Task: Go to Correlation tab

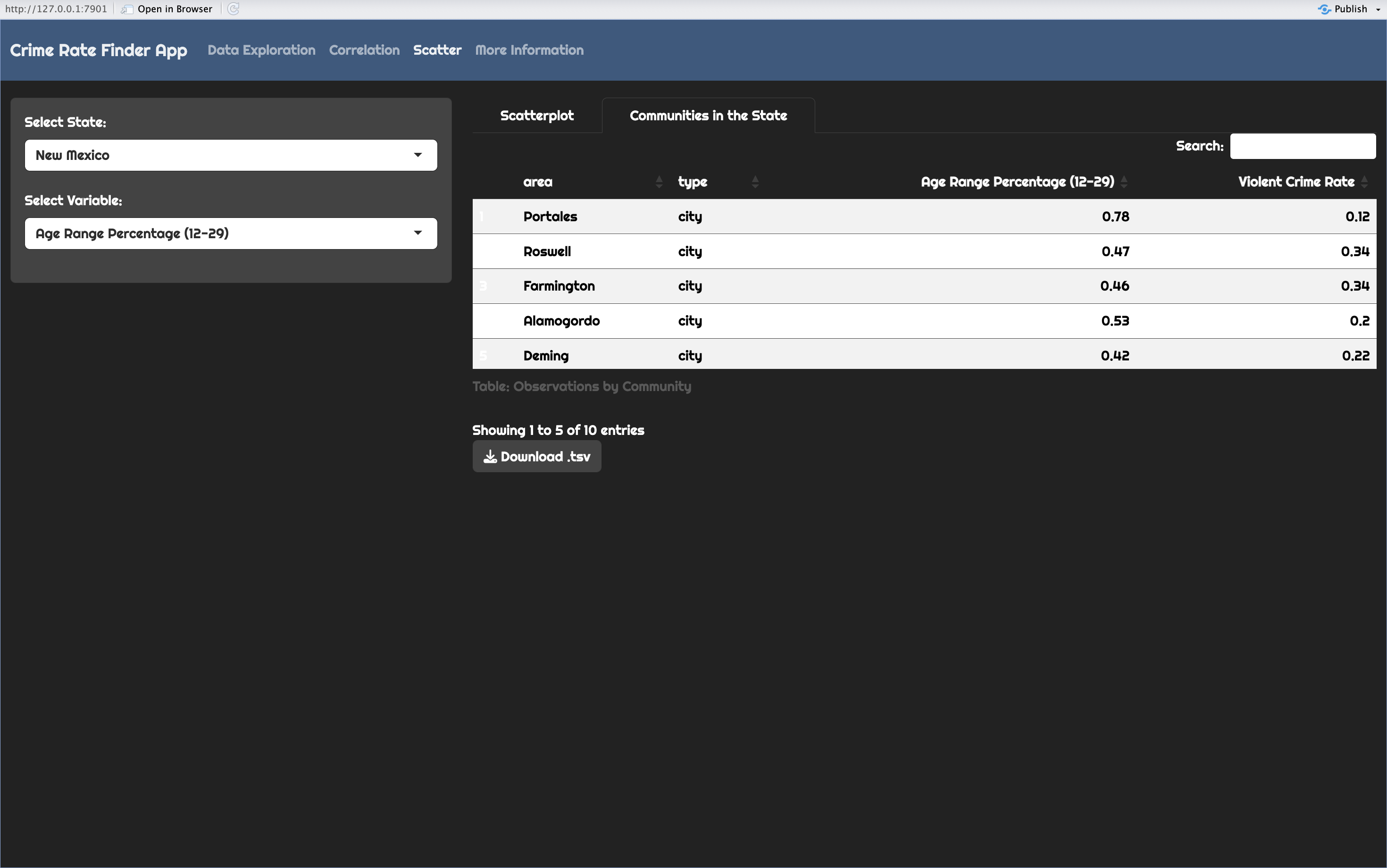Action: tap(364, 50)
